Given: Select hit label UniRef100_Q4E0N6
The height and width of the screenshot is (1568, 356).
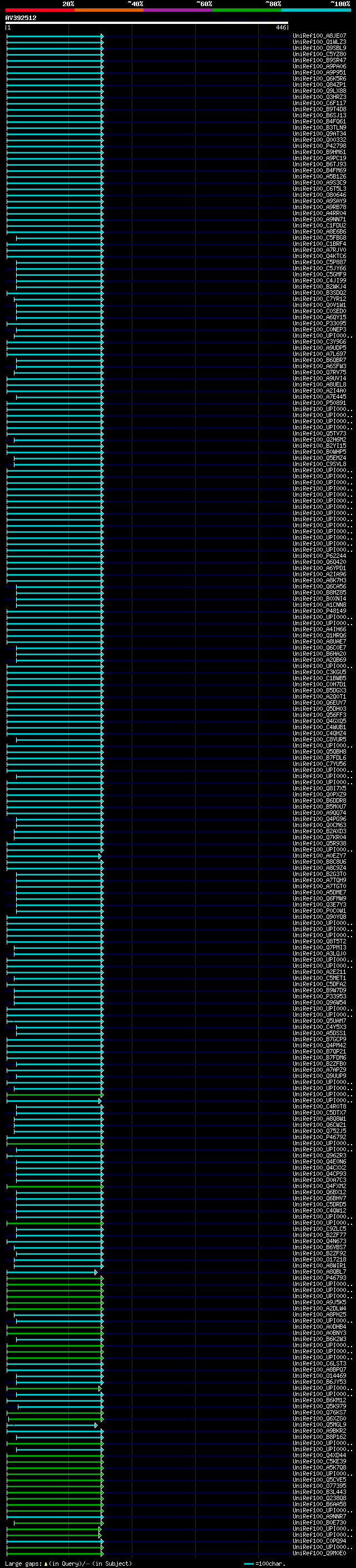Looking at the screenshot, I should tap(319, 1161).
